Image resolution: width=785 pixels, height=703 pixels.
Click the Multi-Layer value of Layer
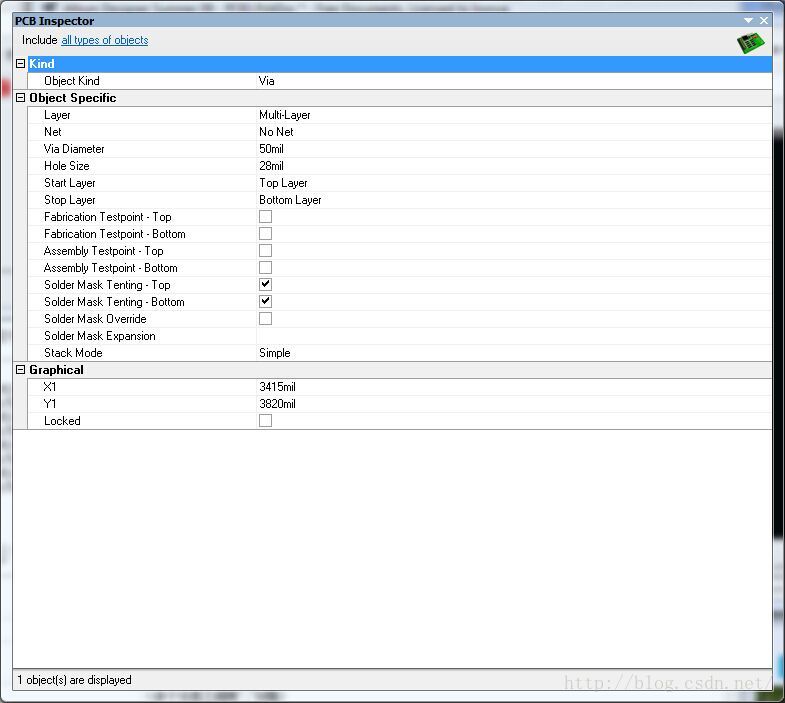click(514, 115)
